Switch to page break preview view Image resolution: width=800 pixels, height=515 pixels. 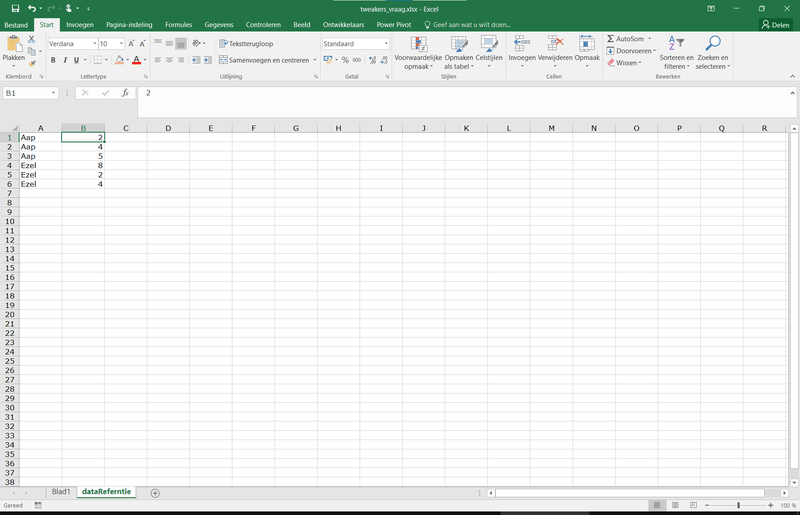click(x=693, y=505)
